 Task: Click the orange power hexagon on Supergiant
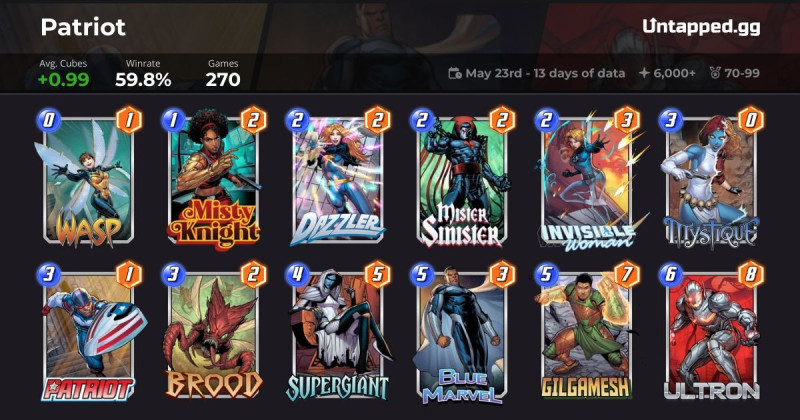(378, 275)
